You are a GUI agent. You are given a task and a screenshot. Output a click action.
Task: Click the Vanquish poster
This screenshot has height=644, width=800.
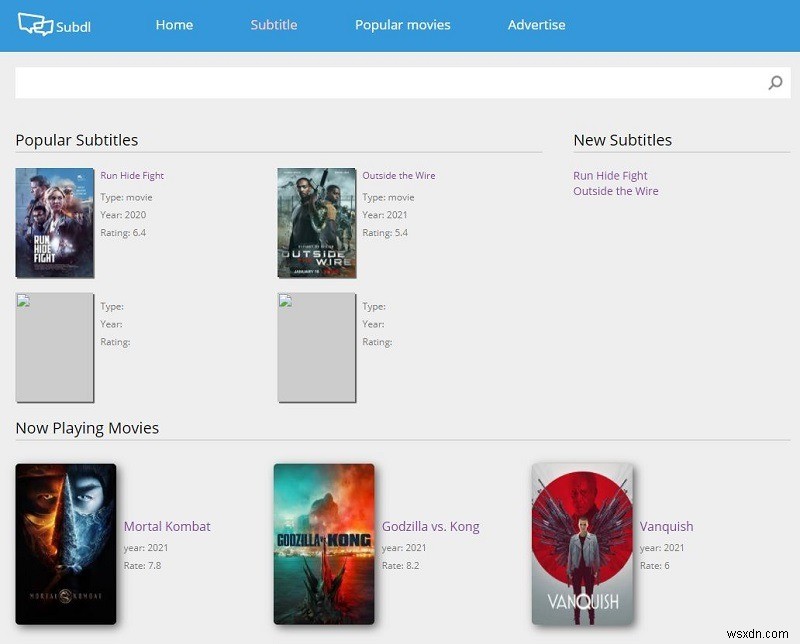pyautogui.click(x=583, y=541)
